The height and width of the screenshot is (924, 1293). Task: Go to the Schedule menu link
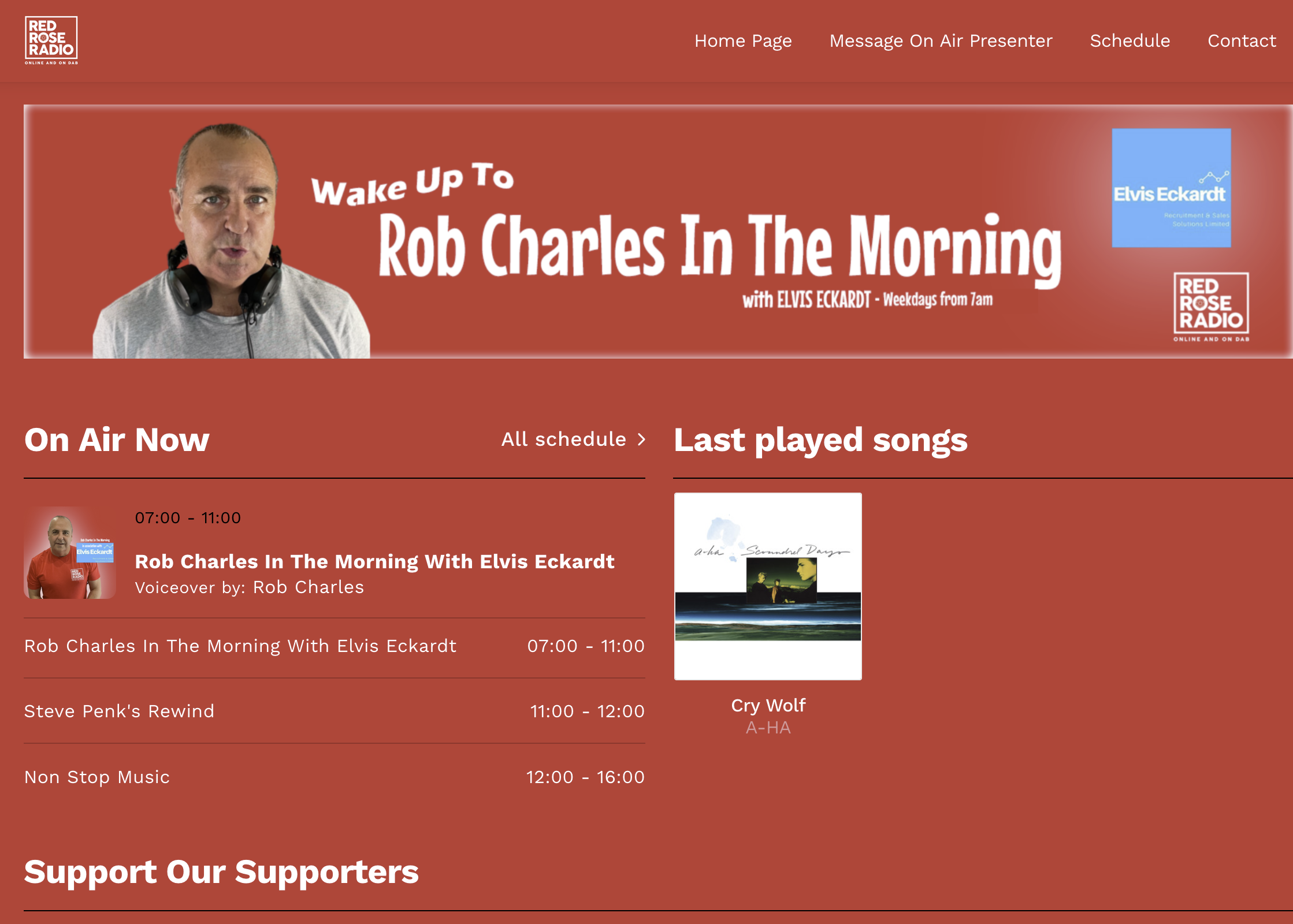[x=1129, y=41]
